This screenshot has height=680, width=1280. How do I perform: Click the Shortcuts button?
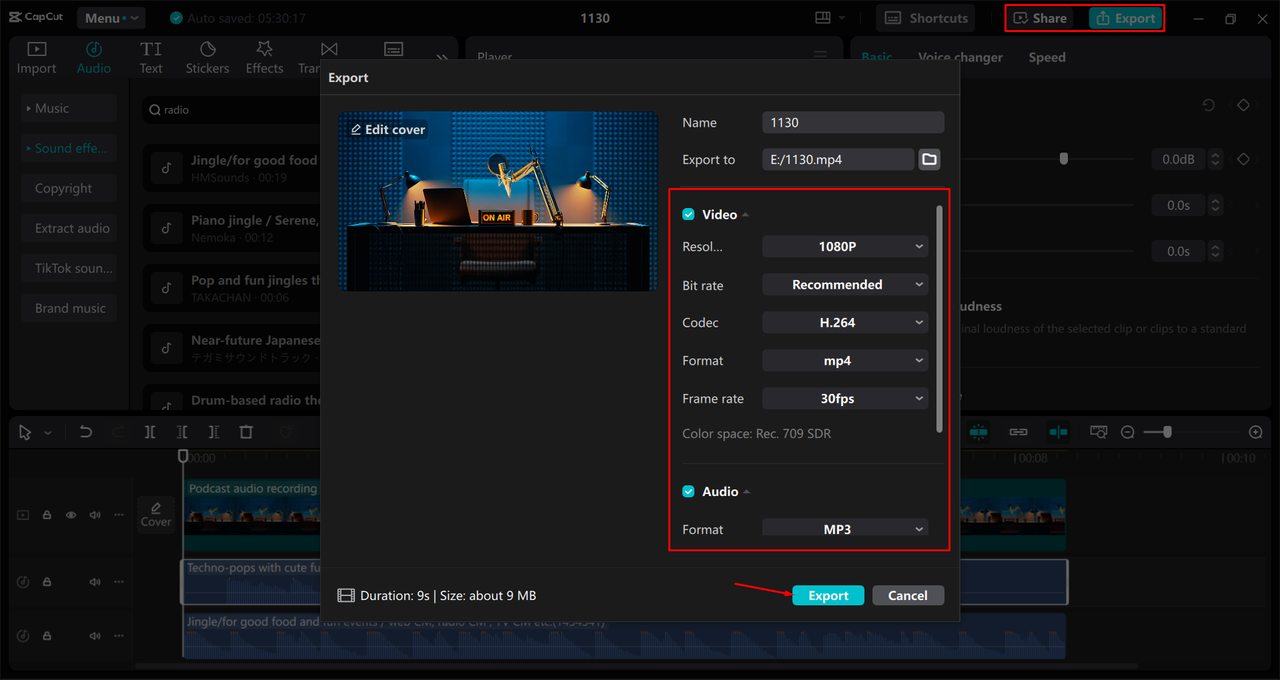(x=927, y=18)
